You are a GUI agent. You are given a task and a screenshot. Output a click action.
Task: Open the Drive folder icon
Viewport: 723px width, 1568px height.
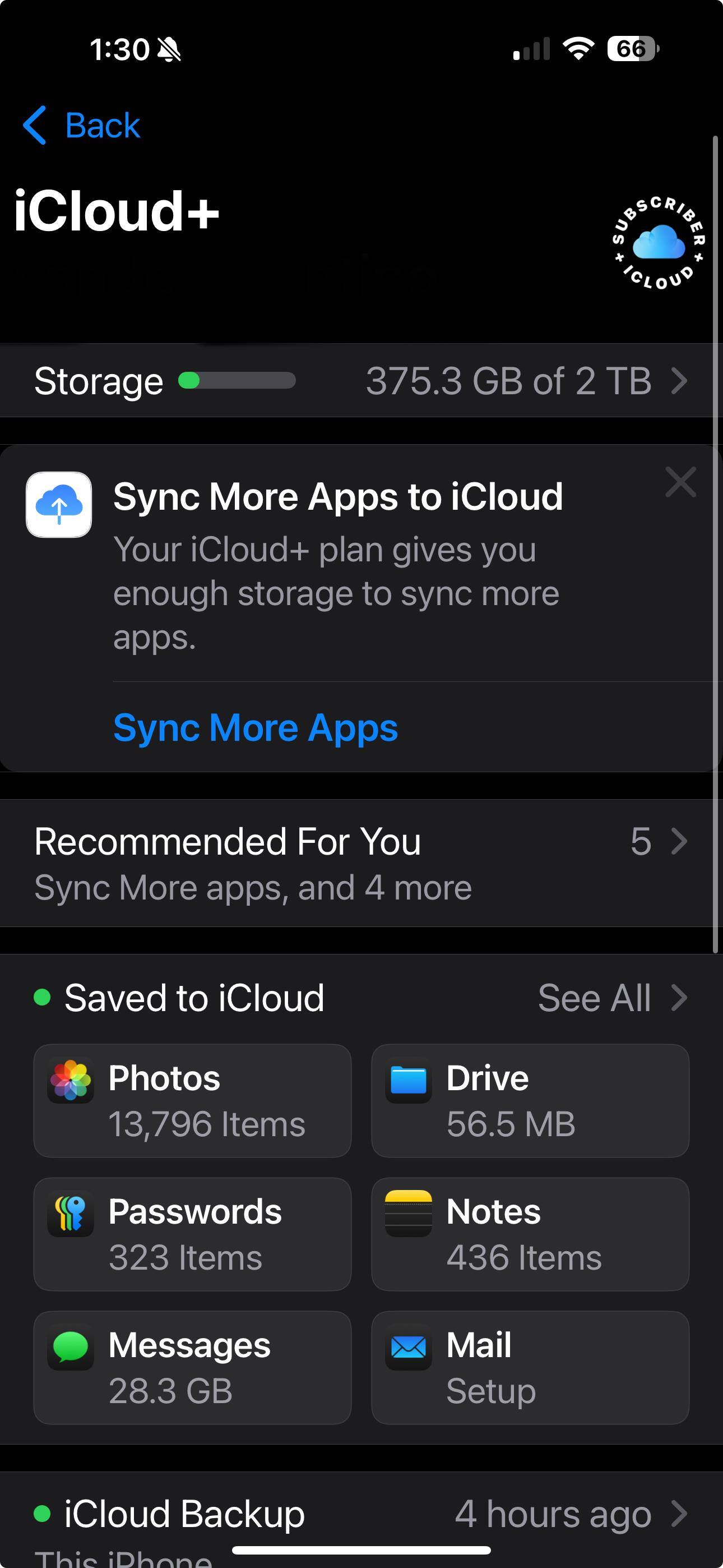tap(409, 1080)
